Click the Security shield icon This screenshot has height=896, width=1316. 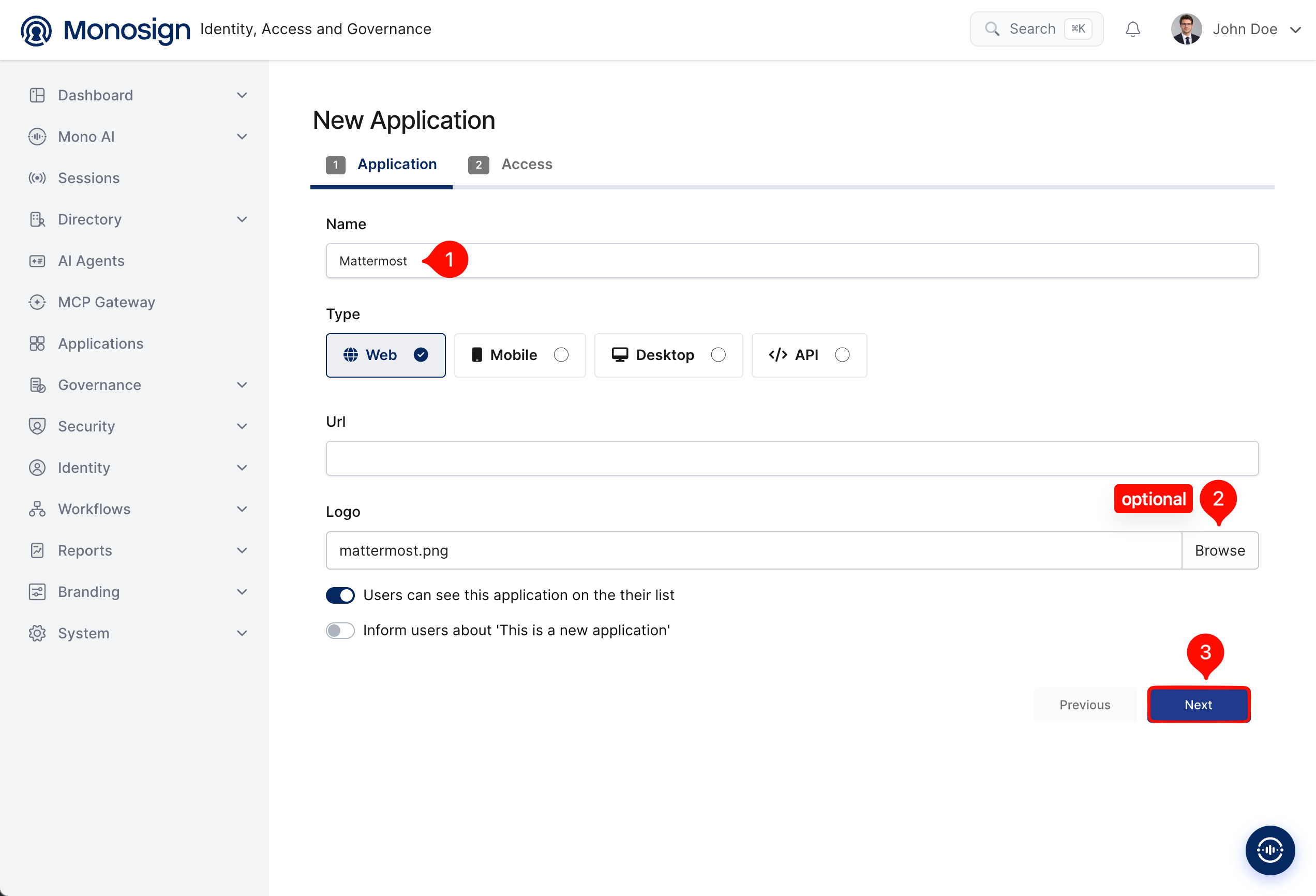point(37,426)
